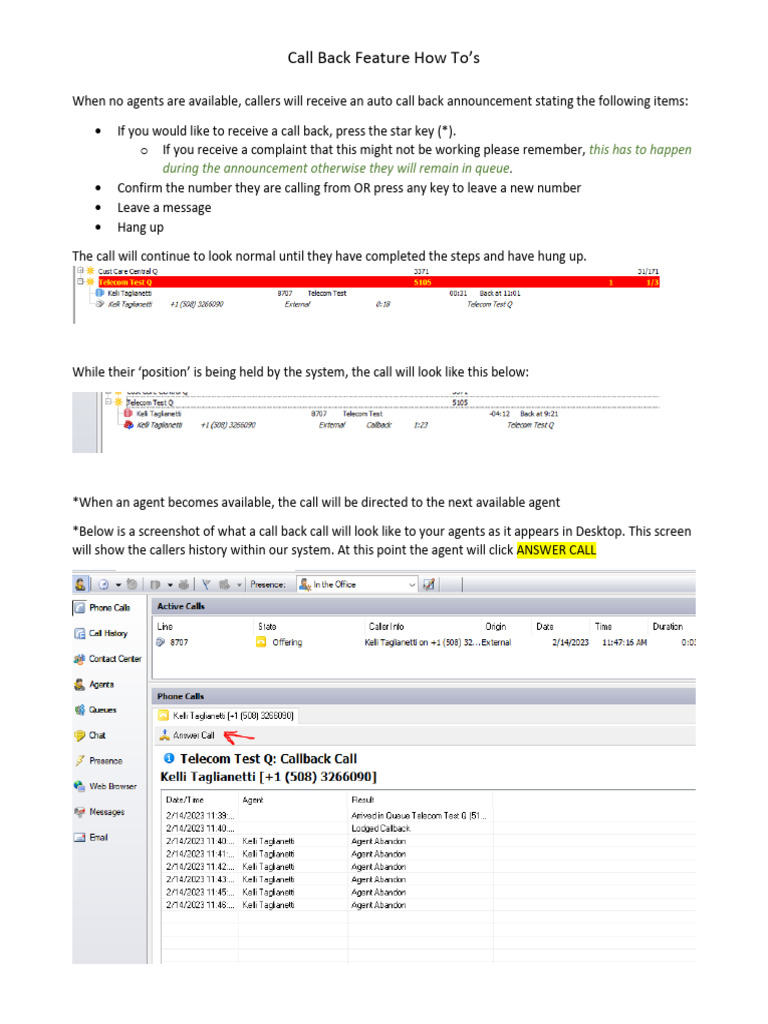This screenshot has width=768, height=1024.
Task: Sort Active Calls by the State column
Action: click(267, 626)
